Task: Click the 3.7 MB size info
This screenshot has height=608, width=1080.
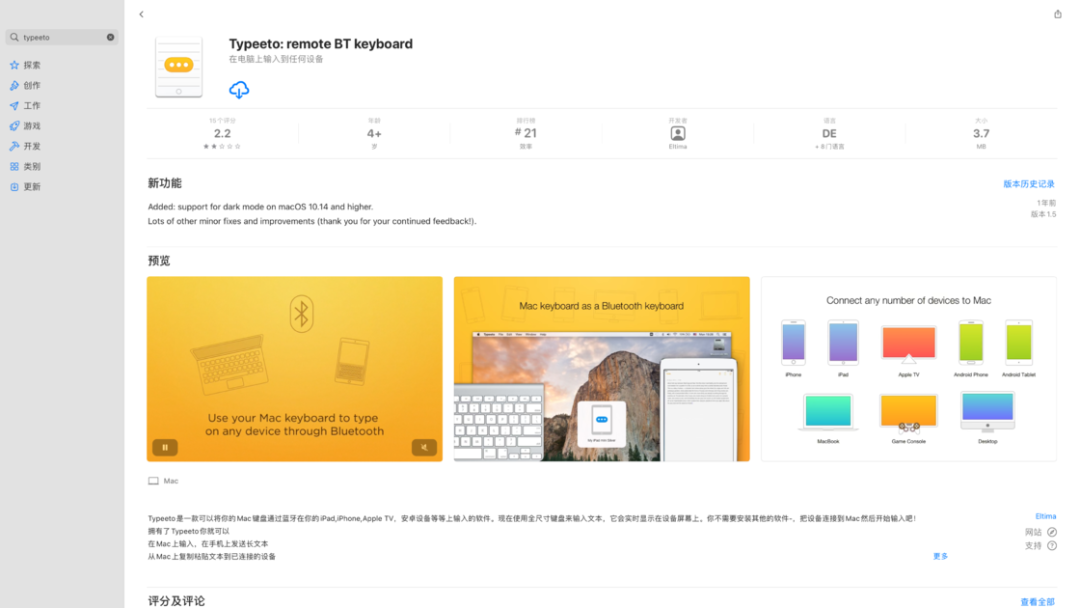Action: [x=981, y=134]
